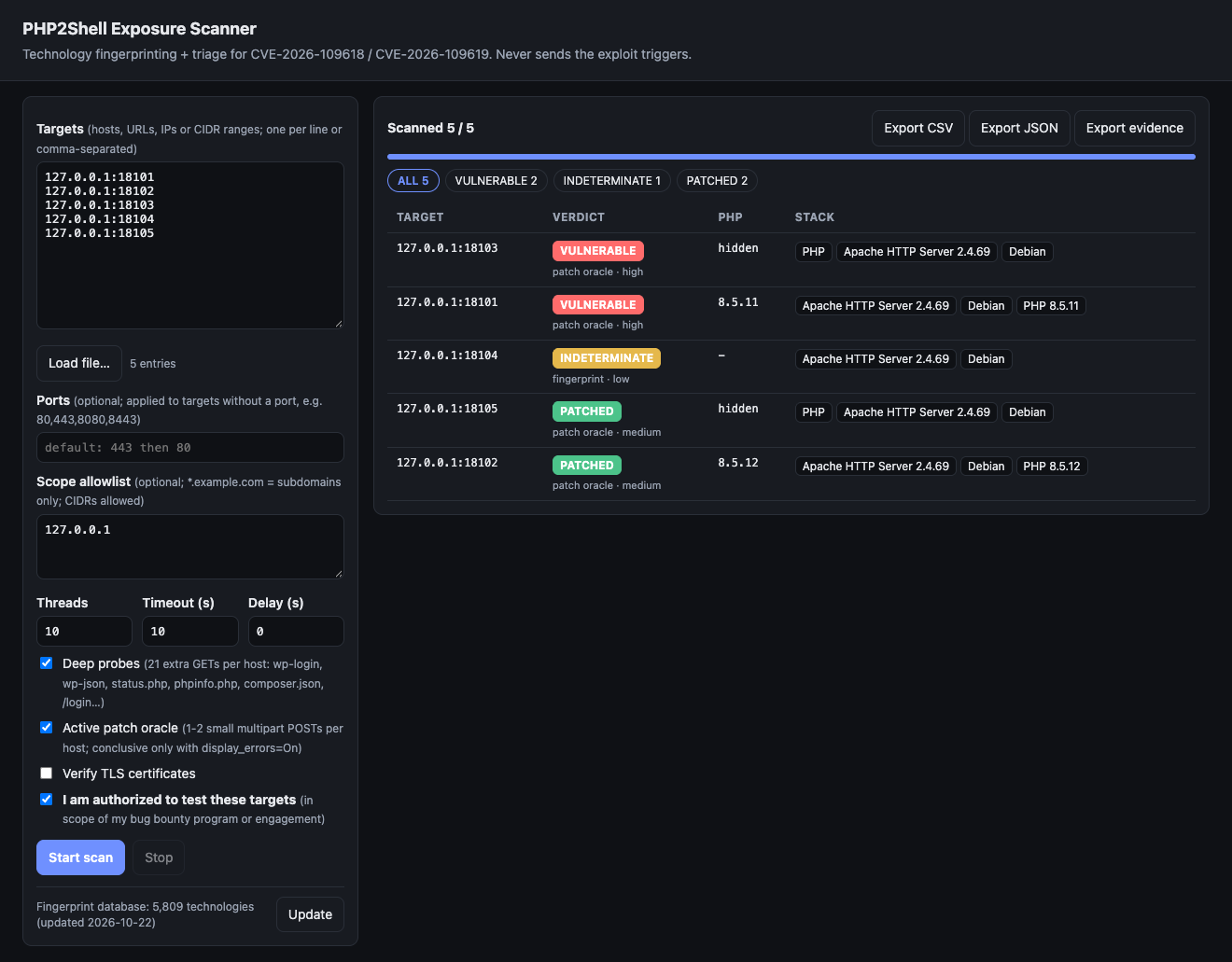This screenshot has height=962, width=1232.
Task: Click the '5 entries' count label
Action: click(153, 364)
